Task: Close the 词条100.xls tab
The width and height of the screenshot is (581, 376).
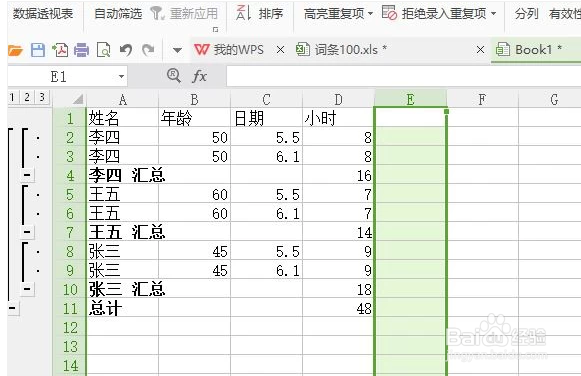Action: 480,50
